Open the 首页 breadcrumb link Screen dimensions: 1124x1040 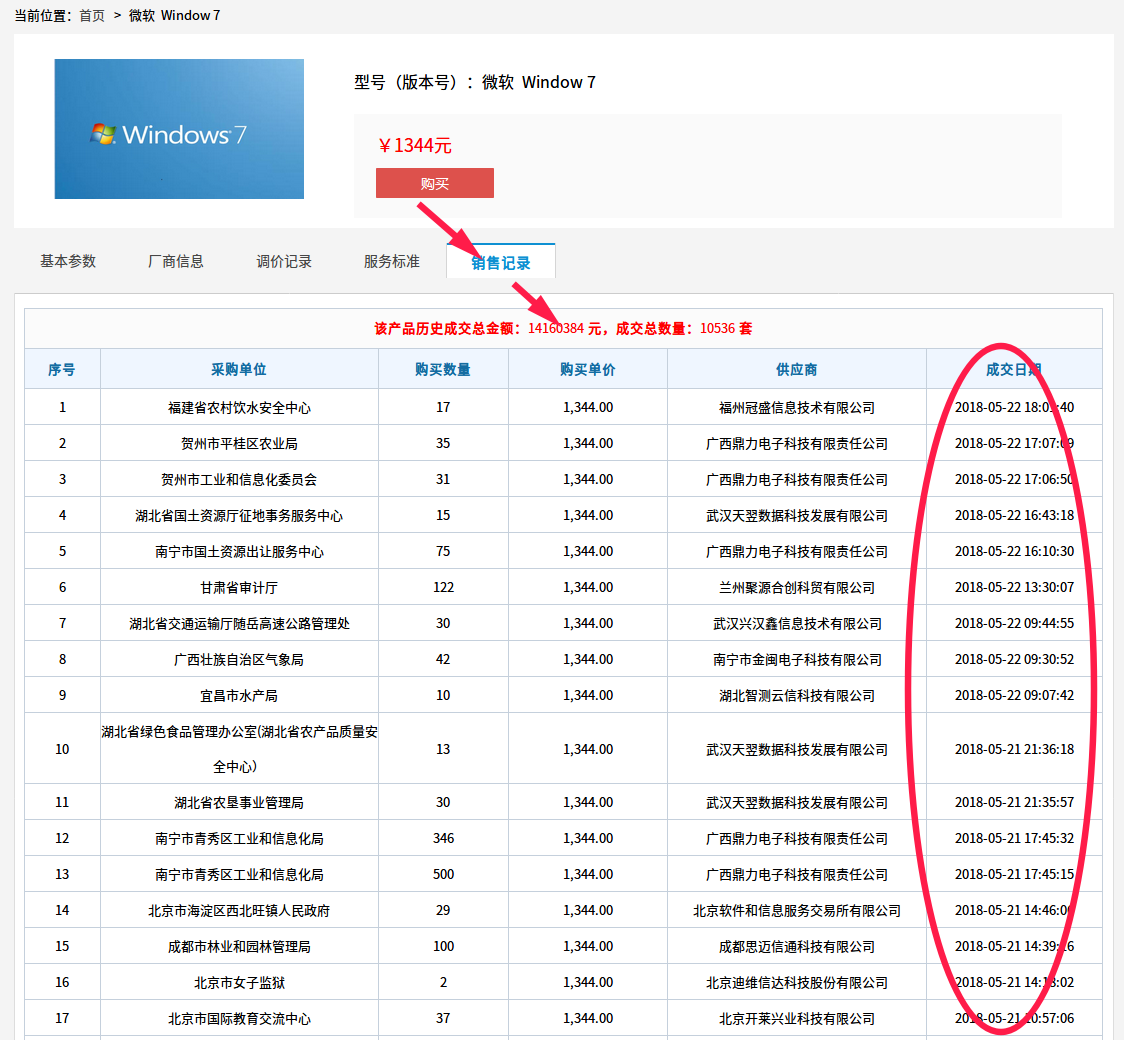(x=92, y=16)
